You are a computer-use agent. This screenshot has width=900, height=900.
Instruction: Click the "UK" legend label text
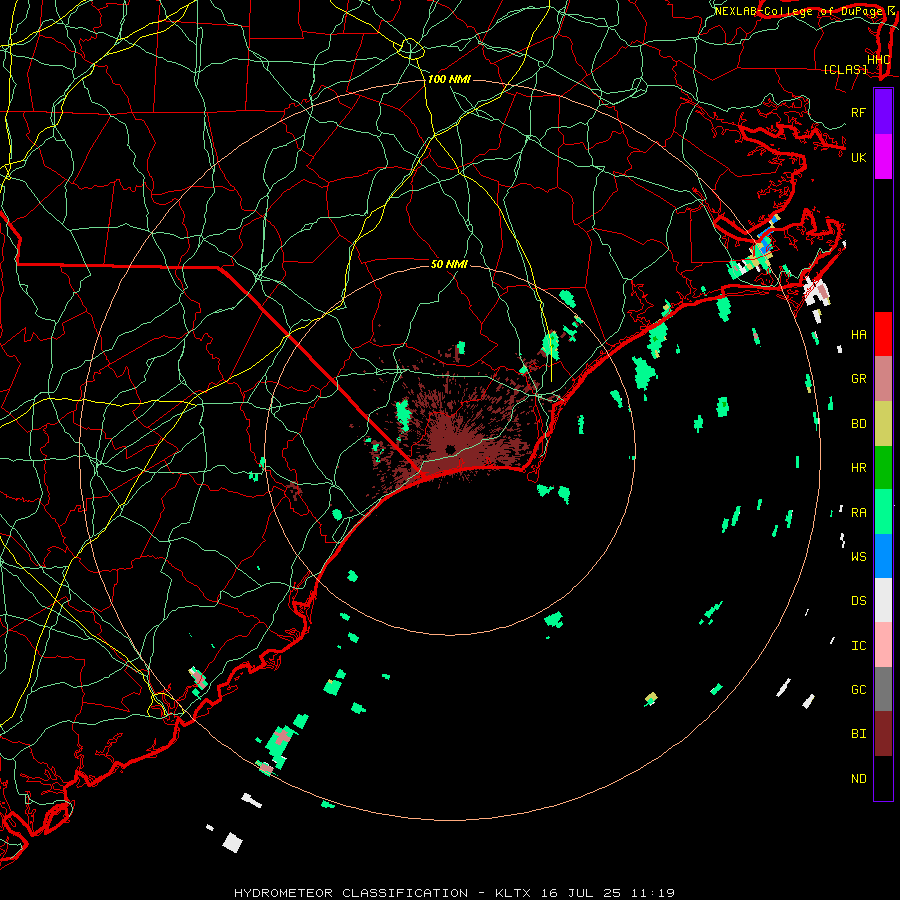click(x=858, y=157)
